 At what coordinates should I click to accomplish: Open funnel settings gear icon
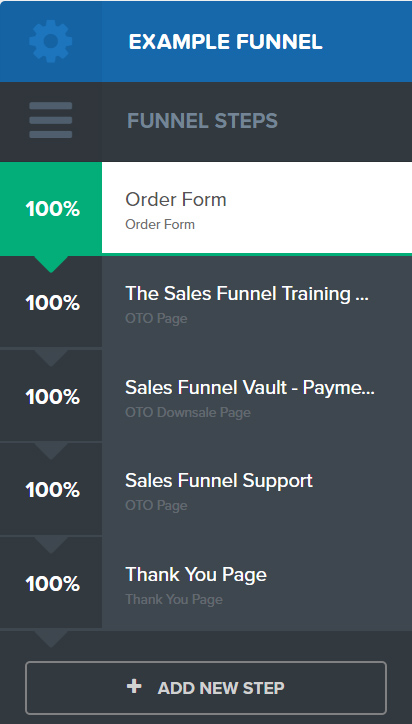[50, 41]
